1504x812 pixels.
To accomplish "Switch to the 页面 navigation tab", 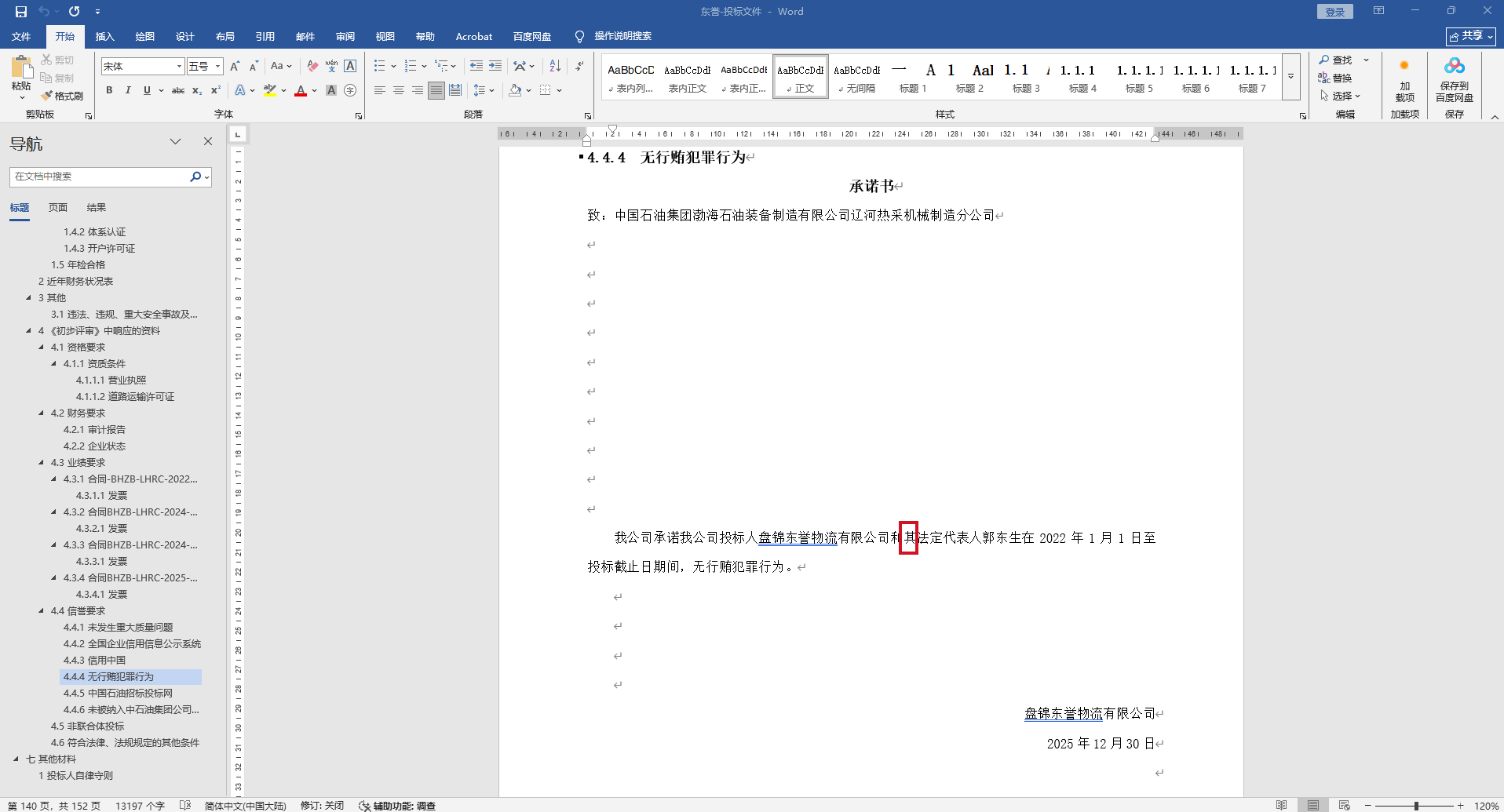I will coord(58,207).
